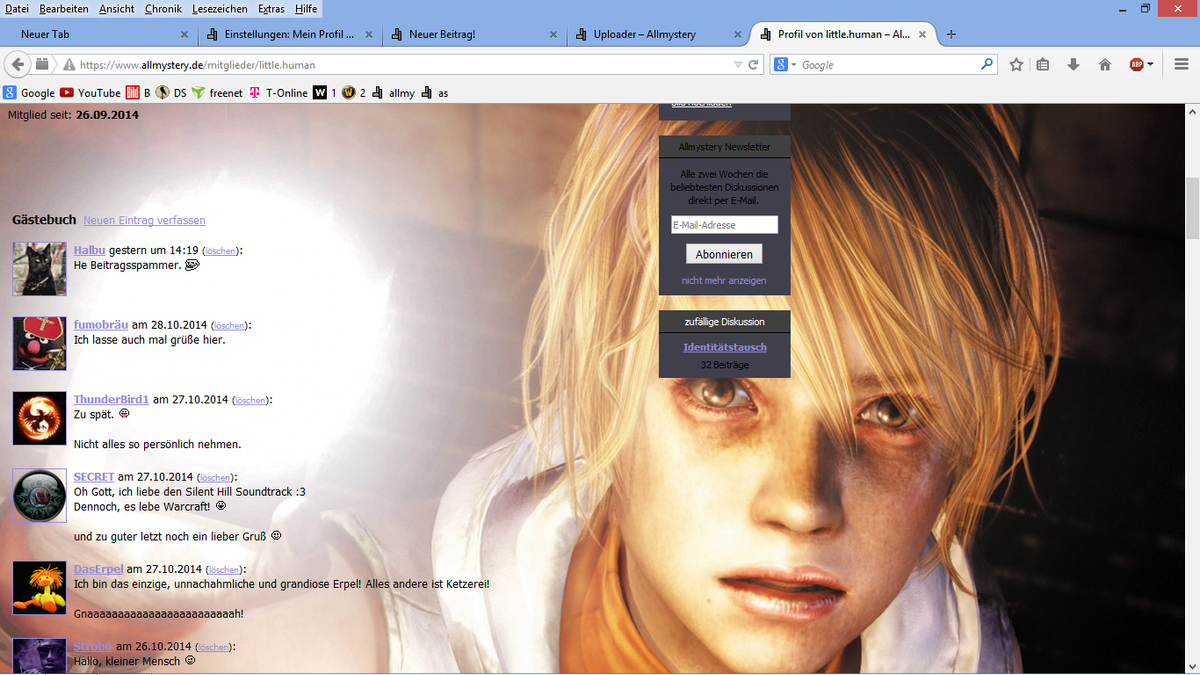Open the Google bookmark
The height and width of the screenshot is (675, 1200).
pos(29,93)
